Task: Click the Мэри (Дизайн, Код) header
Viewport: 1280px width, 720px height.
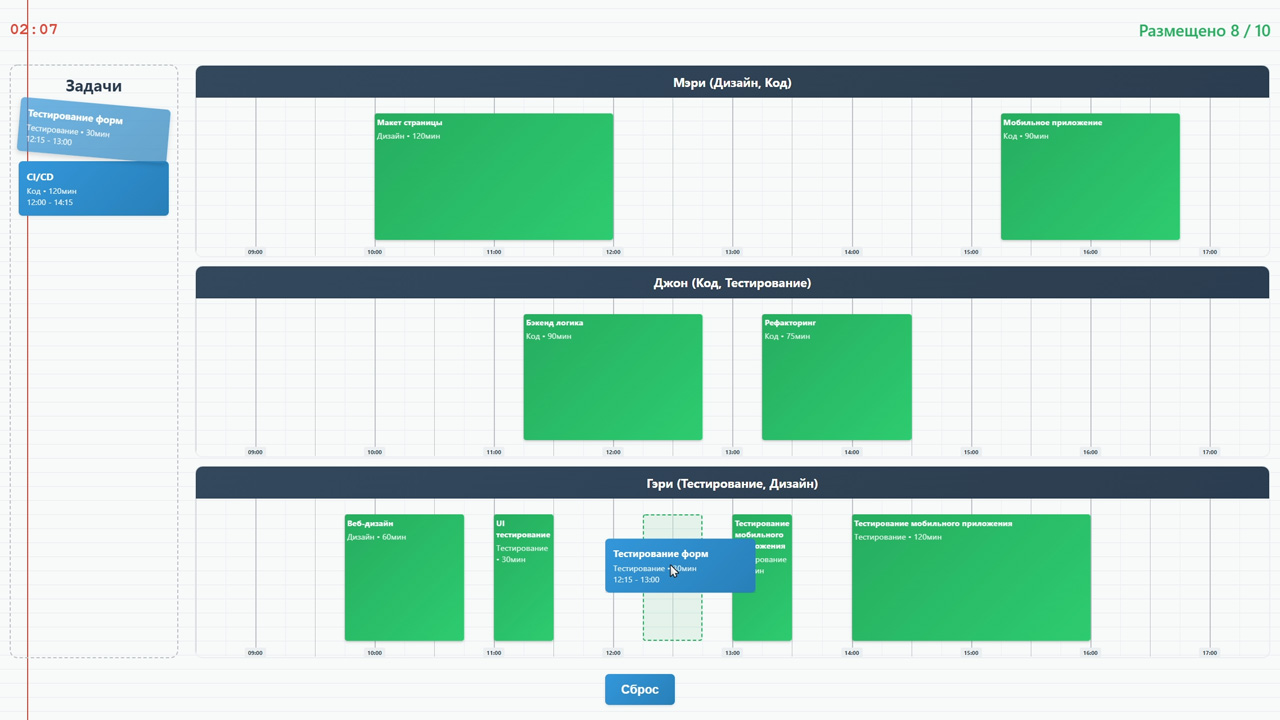Action: [x=732, y=83]
